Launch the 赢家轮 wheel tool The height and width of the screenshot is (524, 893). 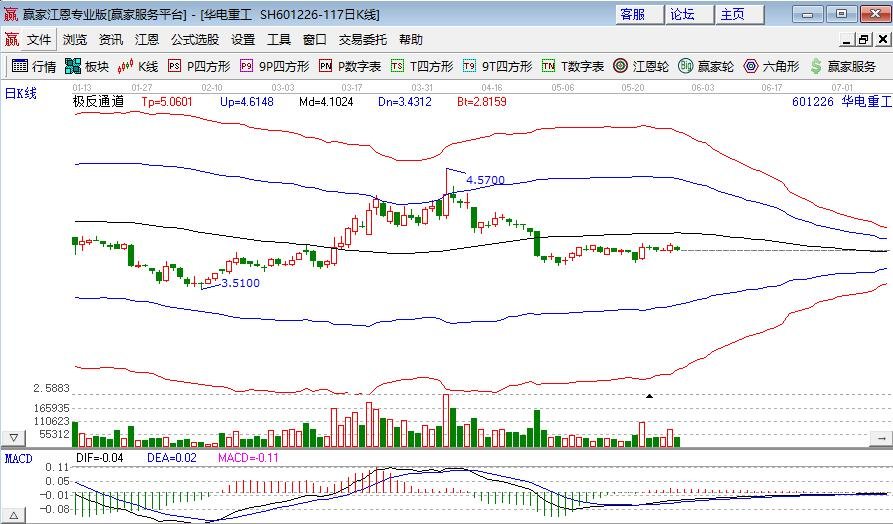click(706, 67)
